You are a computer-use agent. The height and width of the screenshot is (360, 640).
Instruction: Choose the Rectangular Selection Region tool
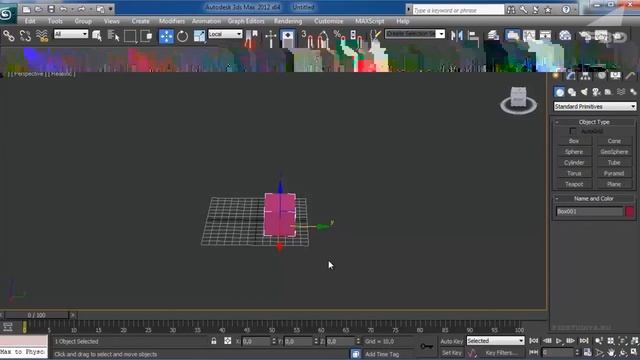(130, 36)
